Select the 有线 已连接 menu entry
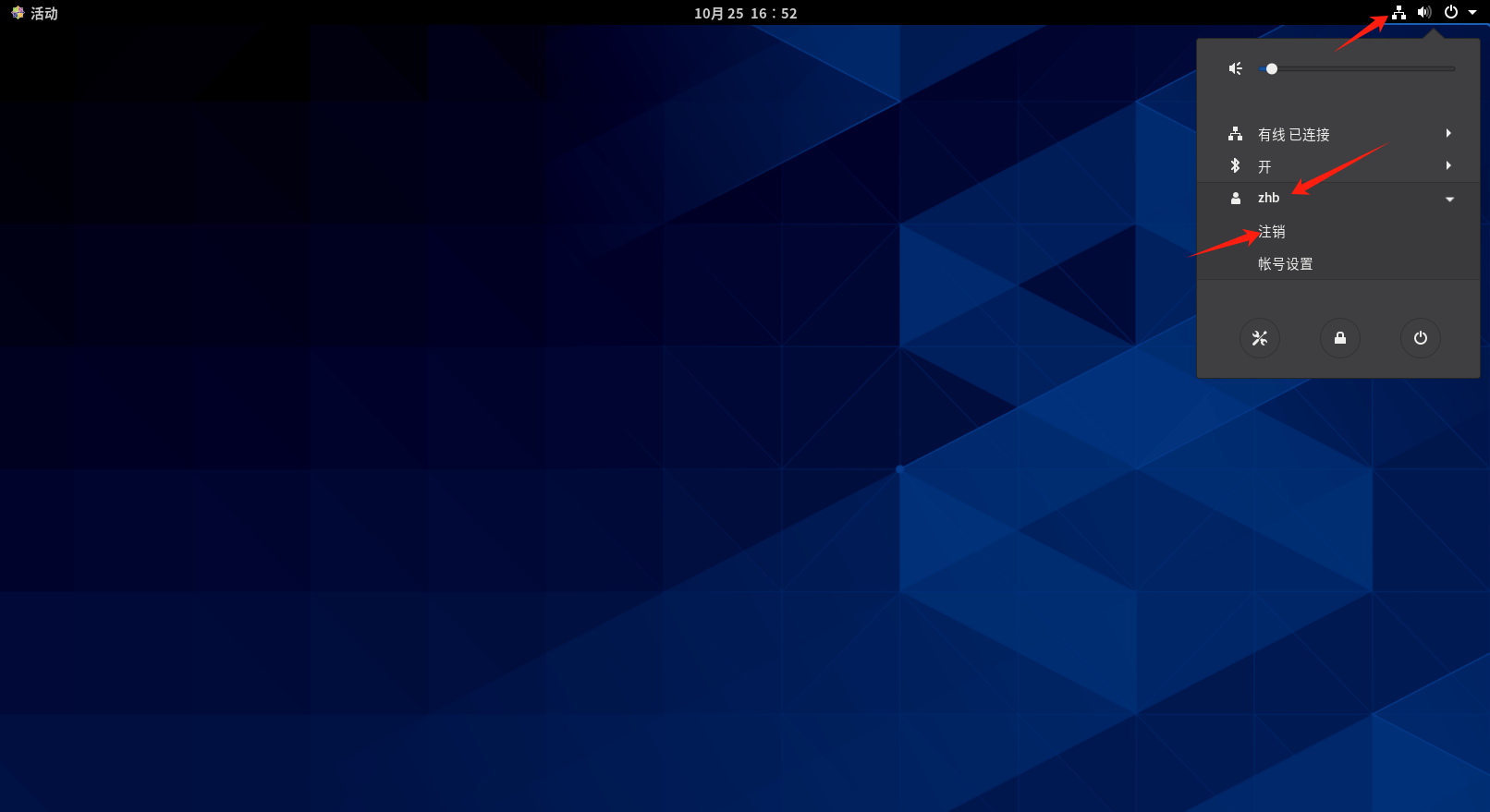This screenshot has height=812, width=1490. pyautogui.click(x=1338, y=134)
